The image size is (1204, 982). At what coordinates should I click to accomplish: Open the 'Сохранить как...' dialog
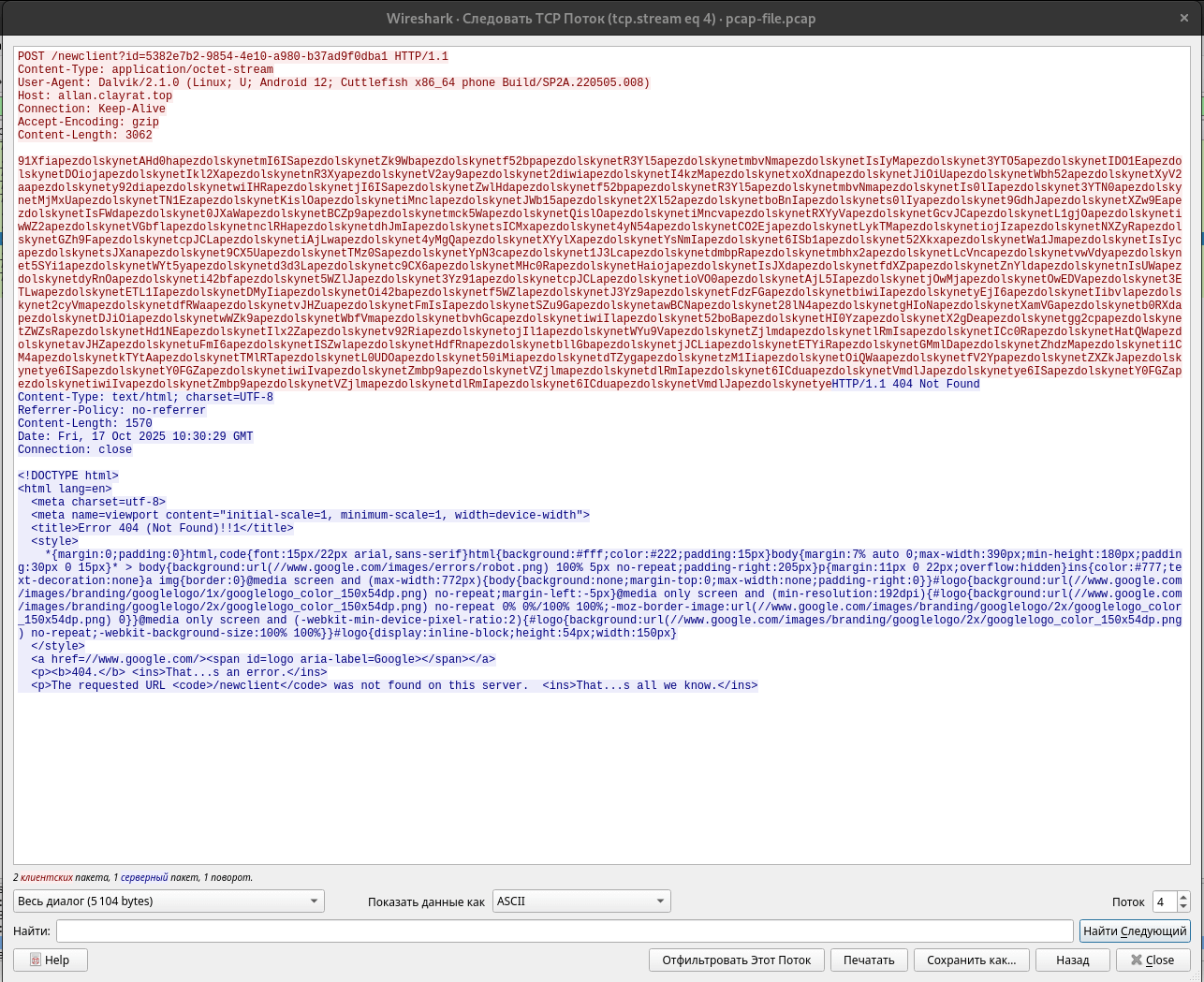tap(971, 960)
